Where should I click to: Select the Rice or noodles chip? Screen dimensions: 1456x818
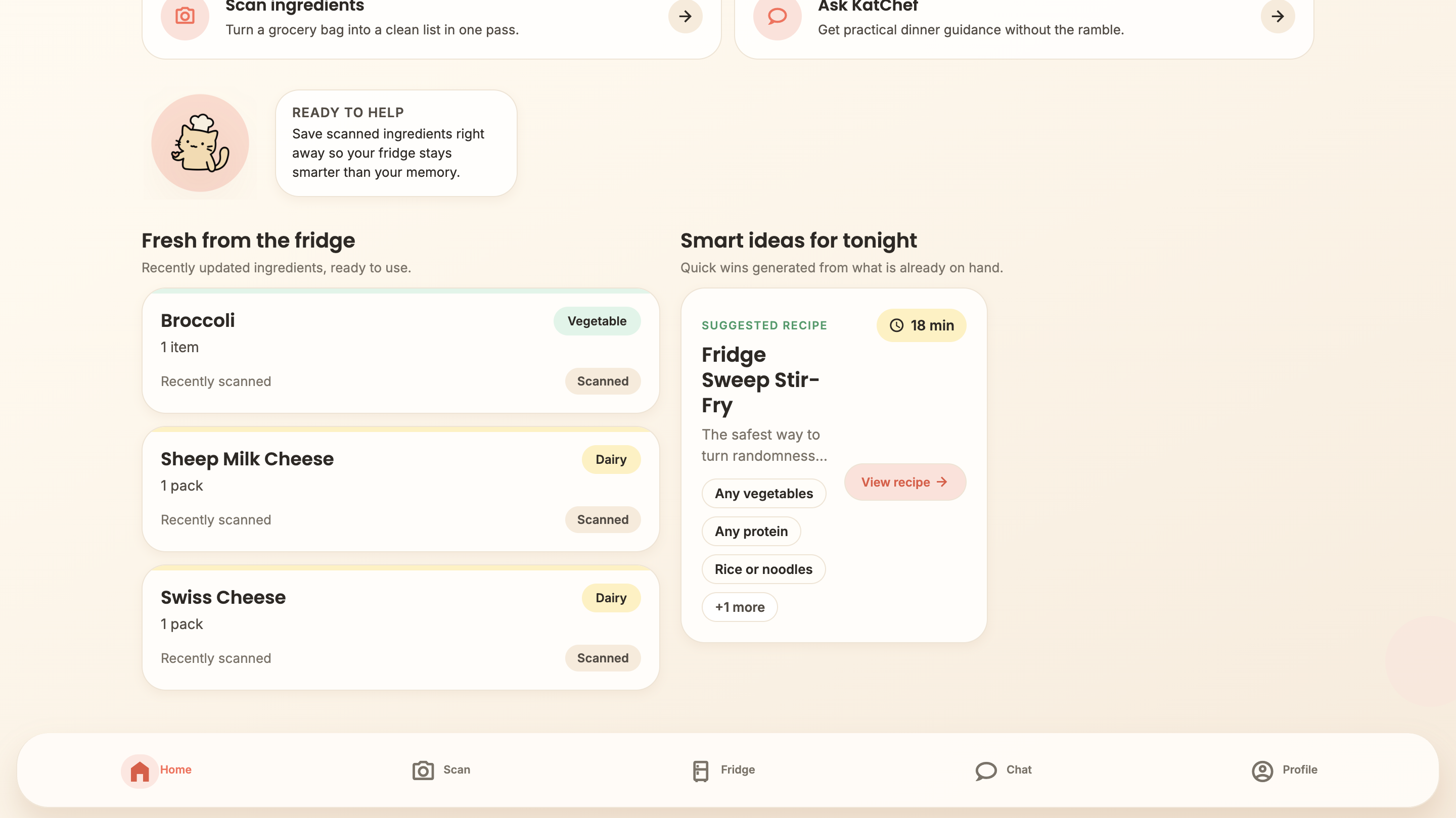pyautogui.click(x=763, y=569)
